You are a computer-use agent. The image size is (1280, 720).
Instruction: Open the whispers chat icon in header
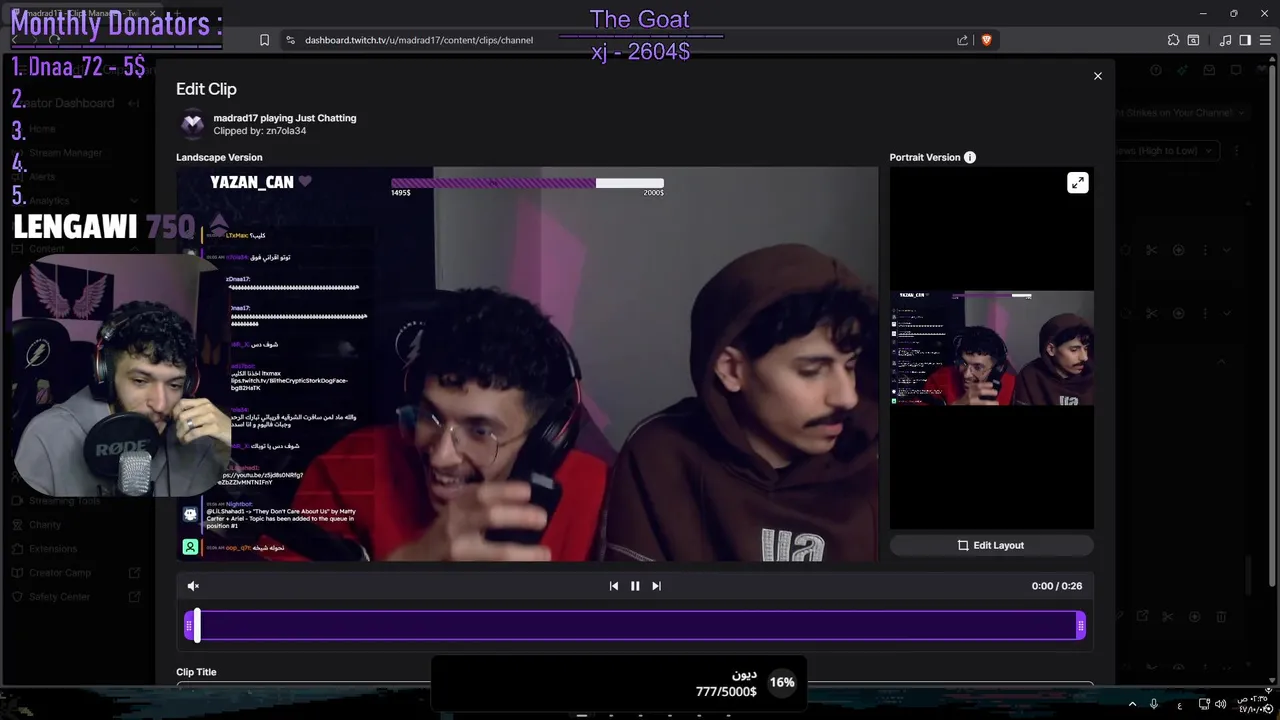pyautogui.click(x=1236, y=70)
